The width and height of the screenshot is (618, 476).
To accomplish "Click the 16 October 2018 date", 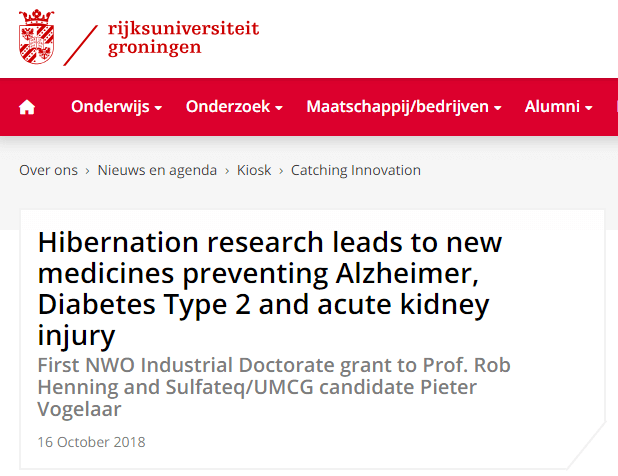I will pos(91,442).
